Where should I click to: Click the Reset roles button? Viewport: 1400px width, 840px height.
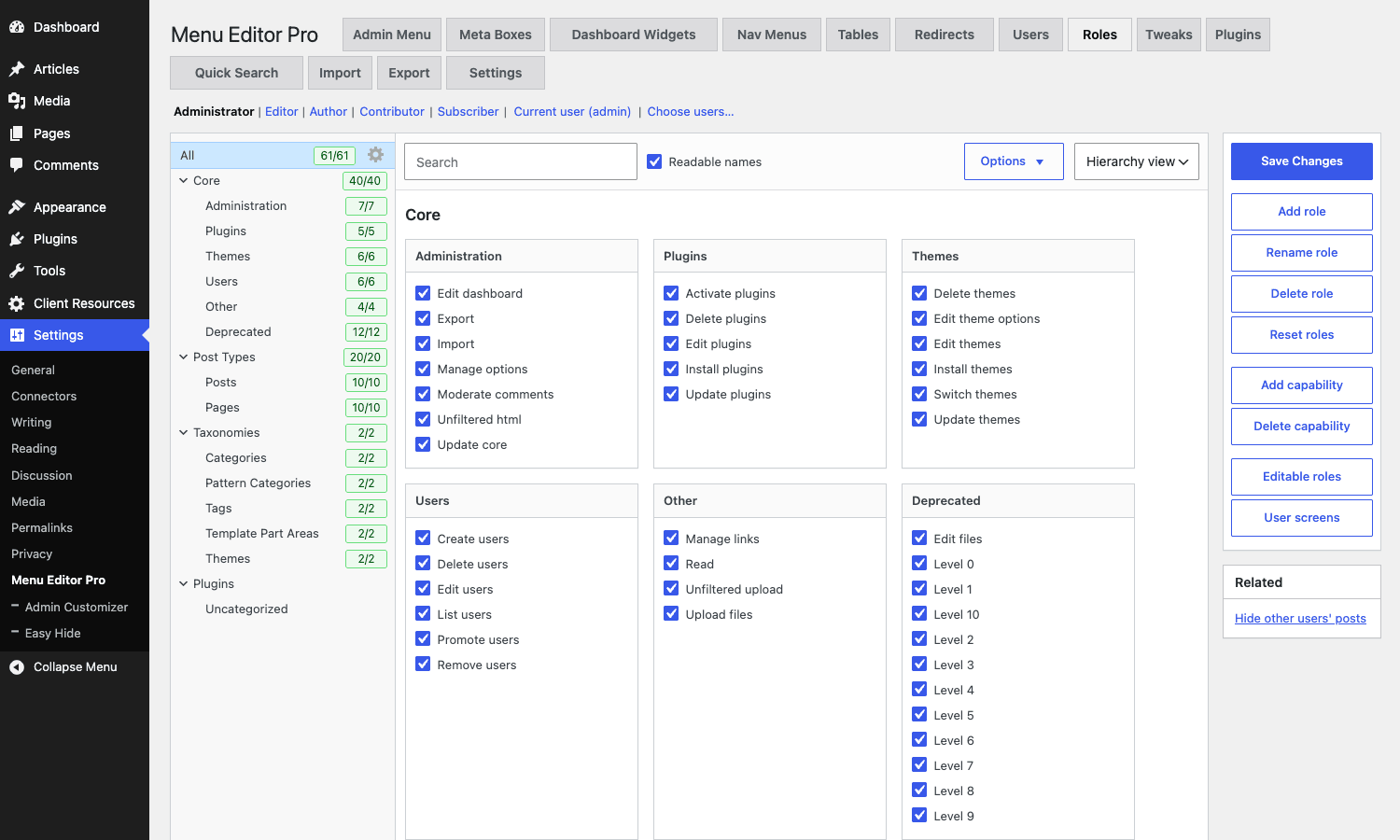1302,335
